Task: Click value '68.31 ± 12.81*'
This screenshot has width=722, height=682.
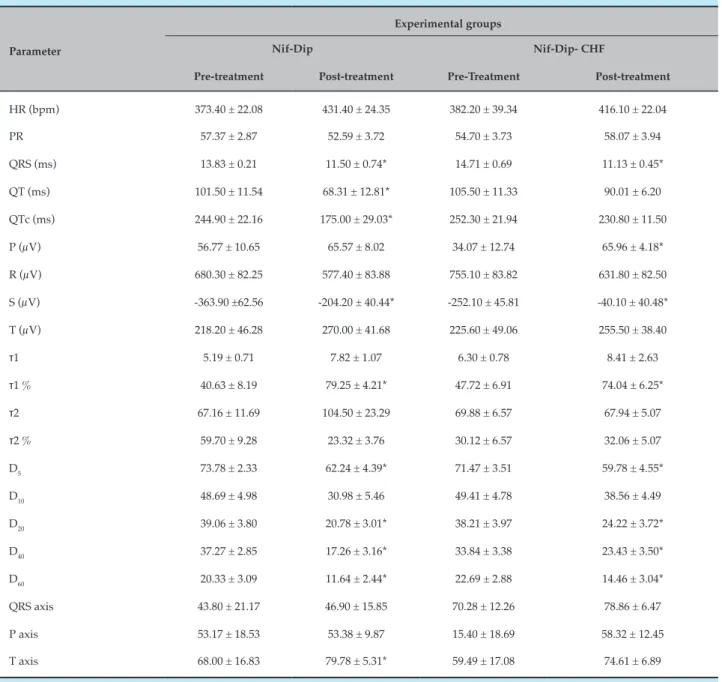Action: (356, 192)
